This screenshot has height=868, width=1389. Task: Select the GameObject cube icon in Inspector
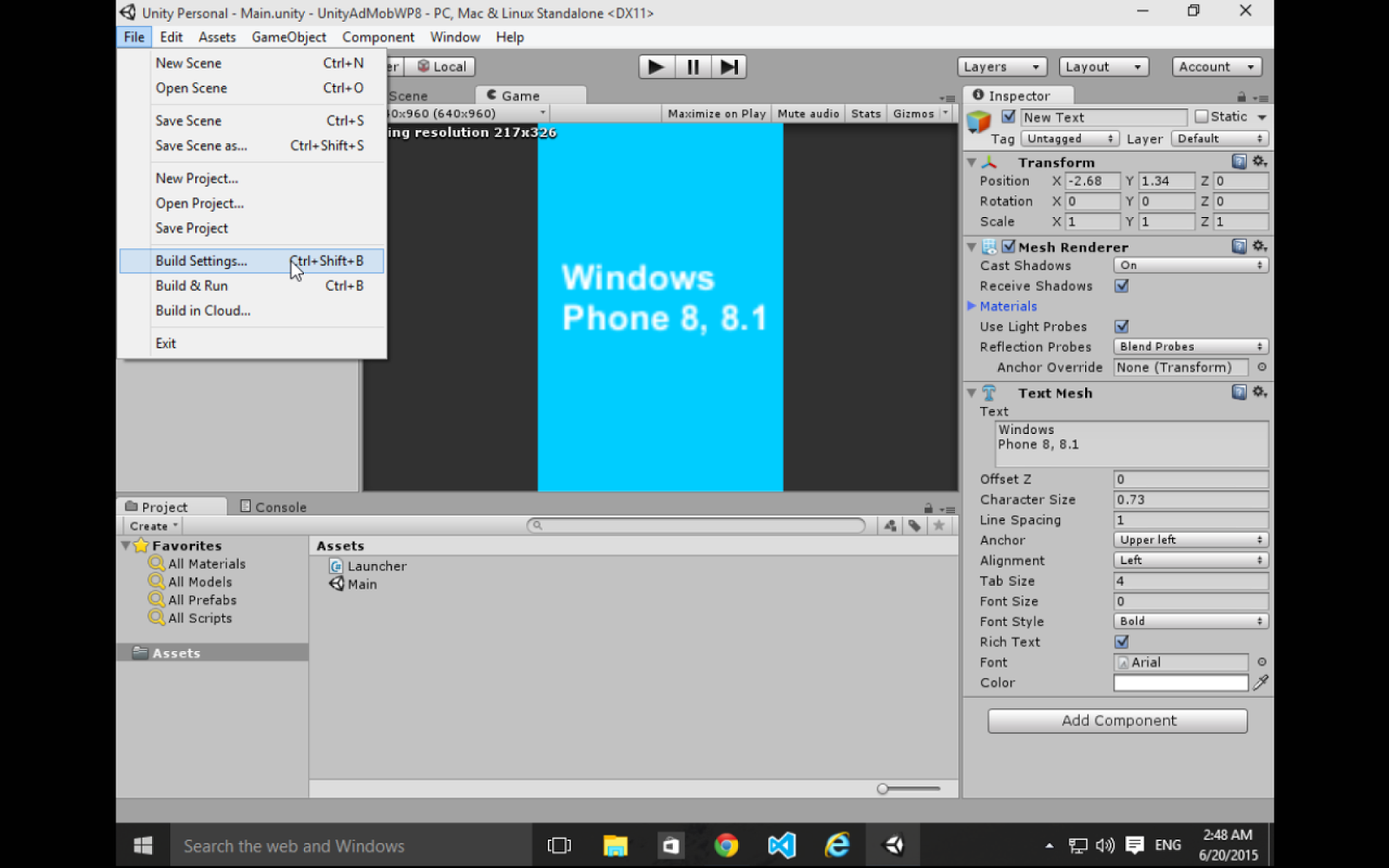[x=979, y=122]
